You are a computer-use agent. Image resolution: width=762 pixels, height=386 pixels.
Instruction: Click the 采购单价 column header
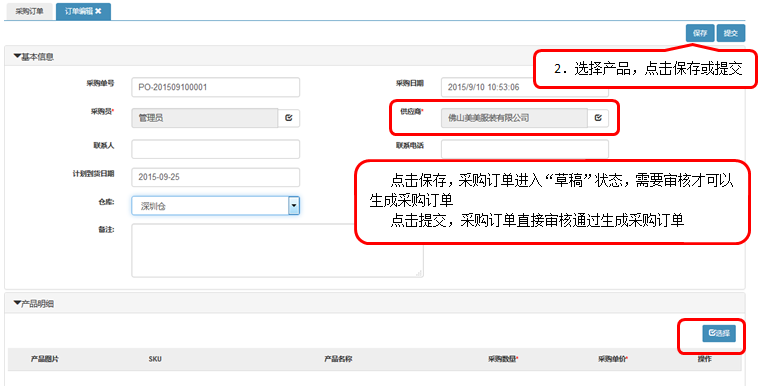(613, 359)
